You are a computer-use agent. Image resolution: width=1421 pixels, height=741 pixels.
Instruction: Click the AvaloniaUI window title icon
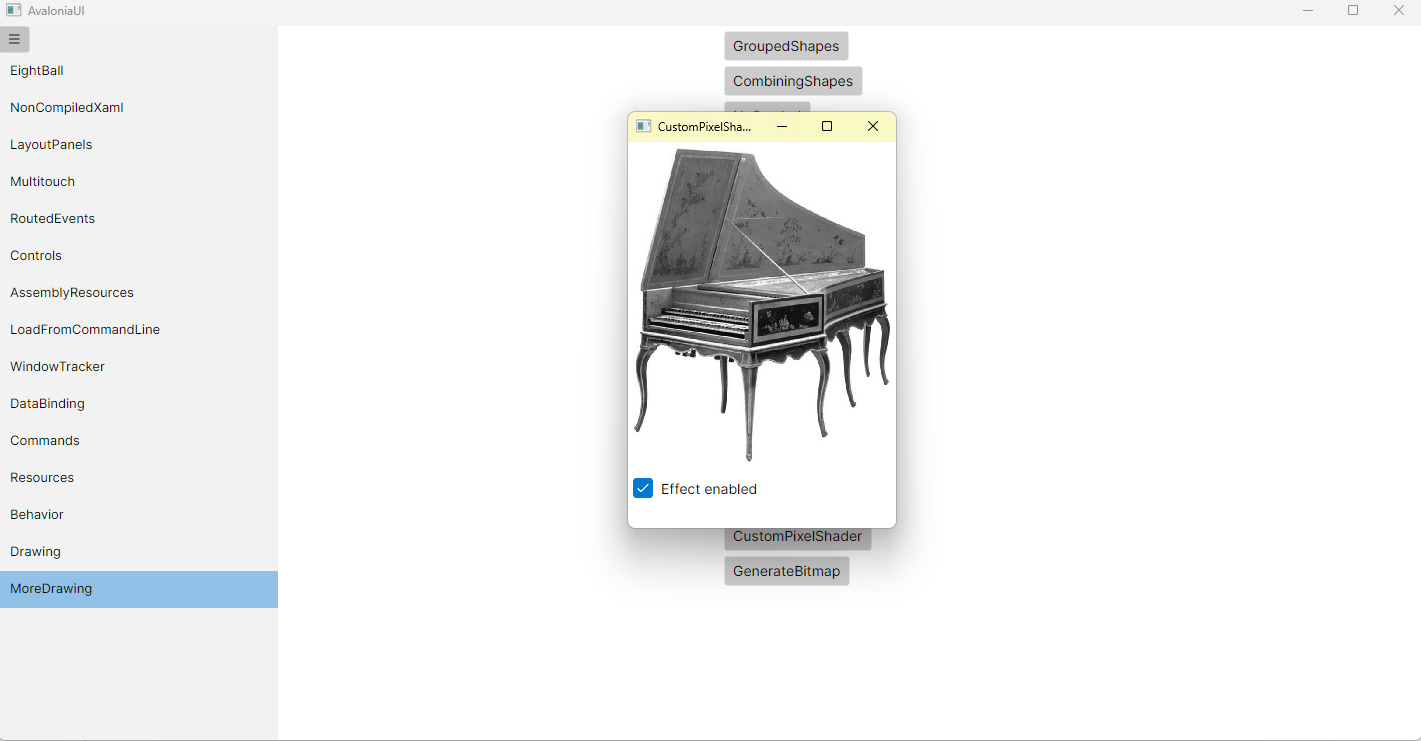13,10
